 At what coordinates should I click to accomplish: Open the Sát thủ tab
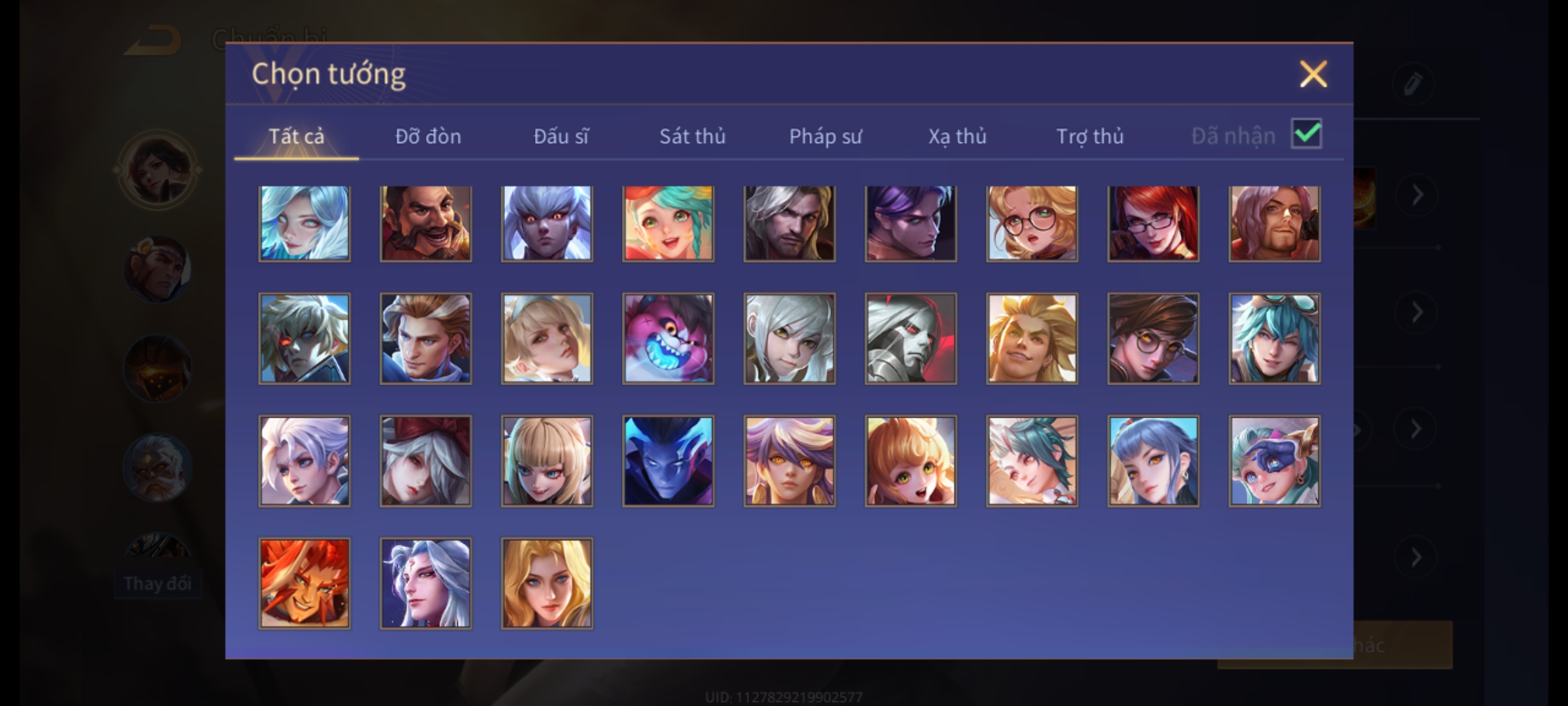pos(693,136)
